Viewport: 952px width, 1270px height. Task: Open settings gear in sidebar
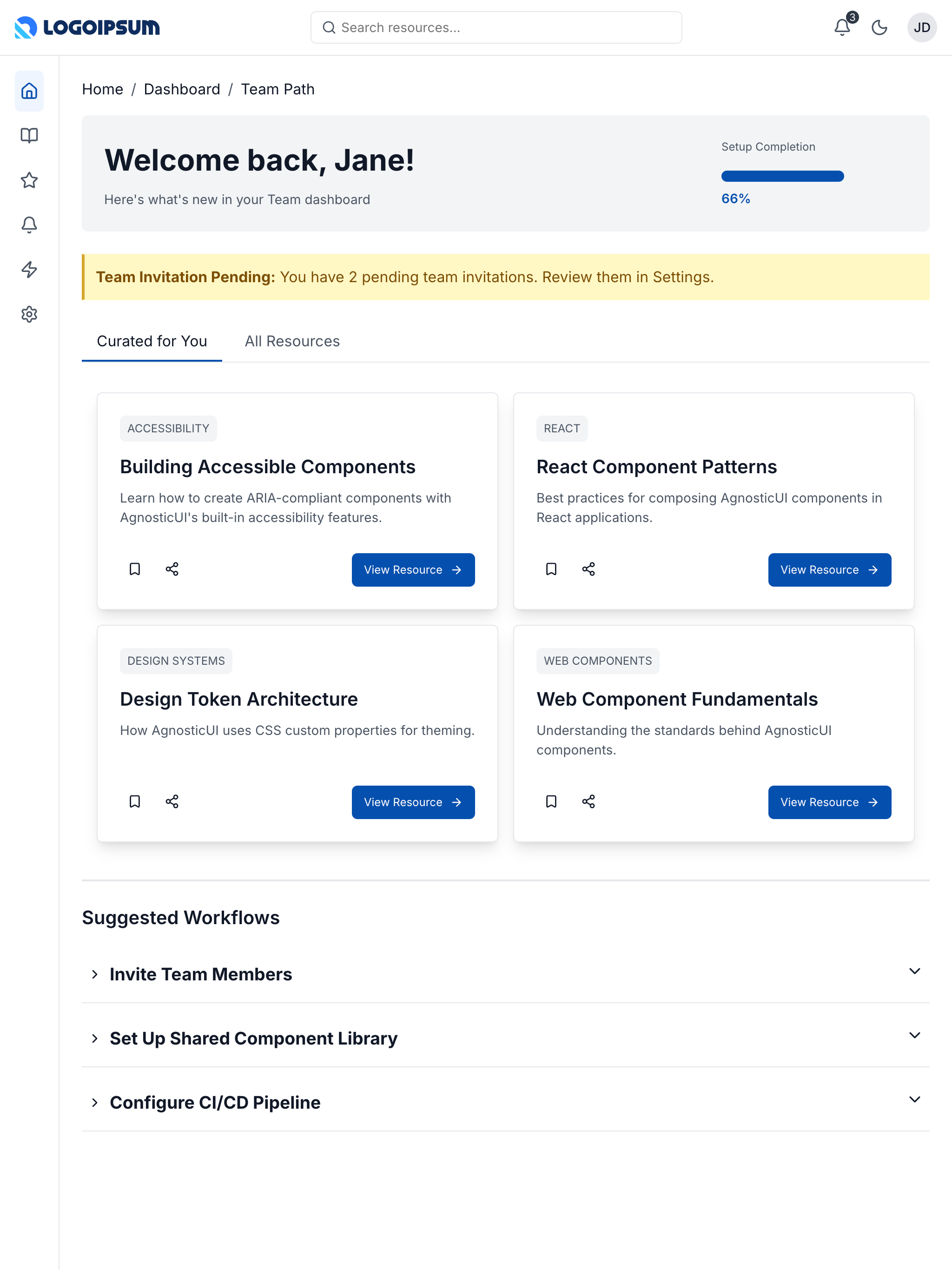(x=29, y=314)
